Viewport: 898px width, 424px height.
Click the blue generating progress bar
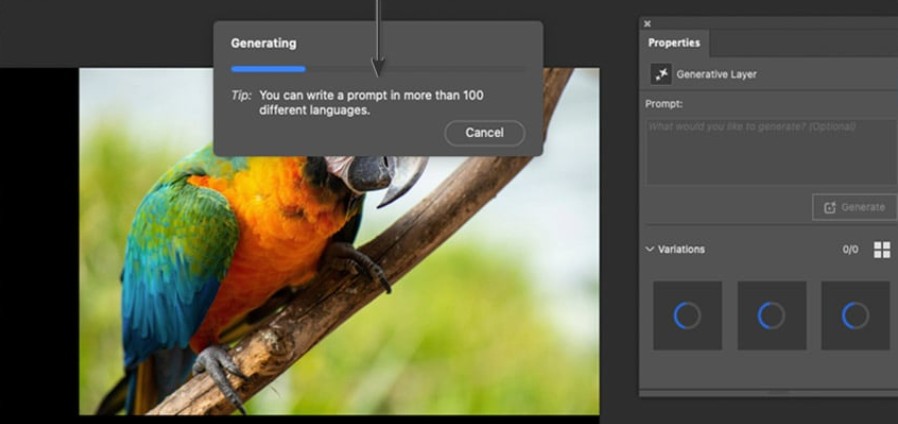pos(268,69)
